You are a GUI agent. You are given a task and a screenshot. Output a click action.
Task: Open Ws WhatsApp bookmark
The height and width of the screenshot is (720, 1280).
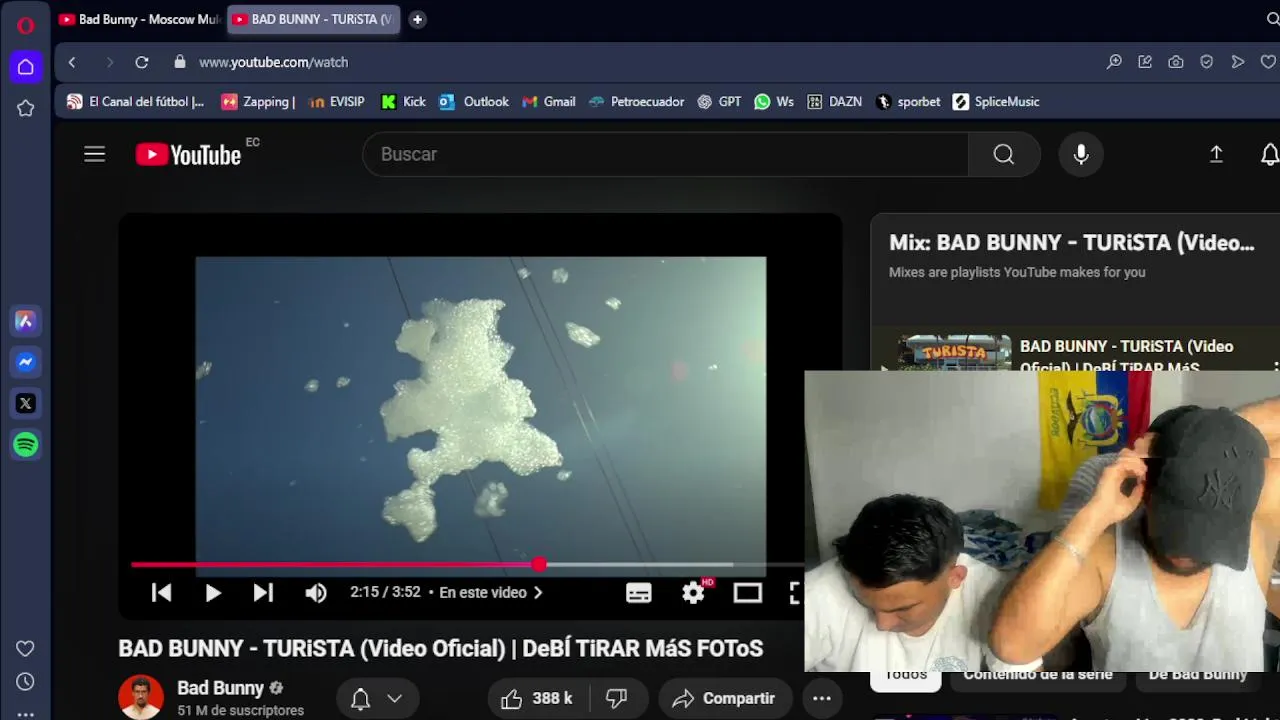click(x=774, y=102)
